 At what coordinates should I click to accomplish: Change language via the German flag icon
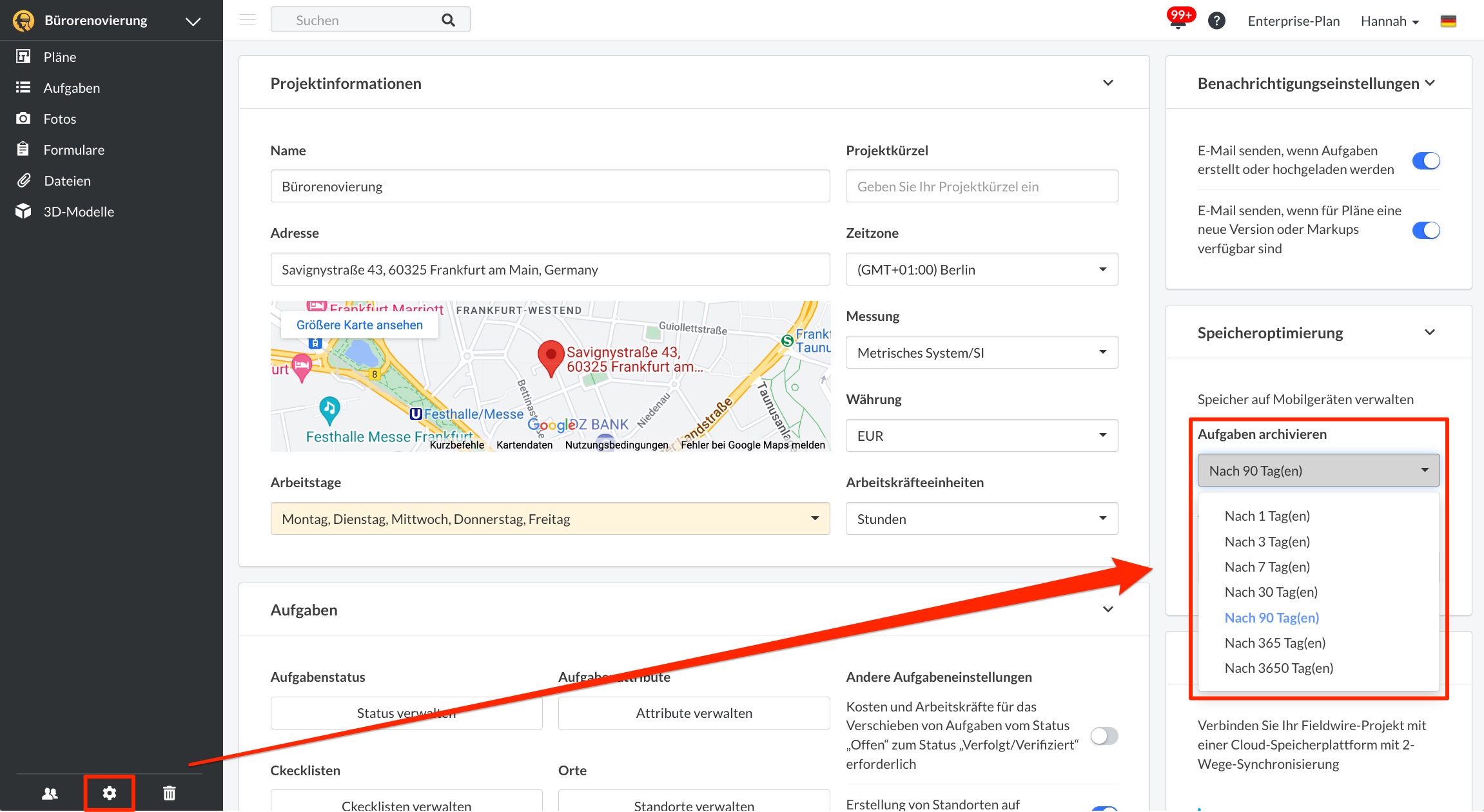coord(1448,21)
